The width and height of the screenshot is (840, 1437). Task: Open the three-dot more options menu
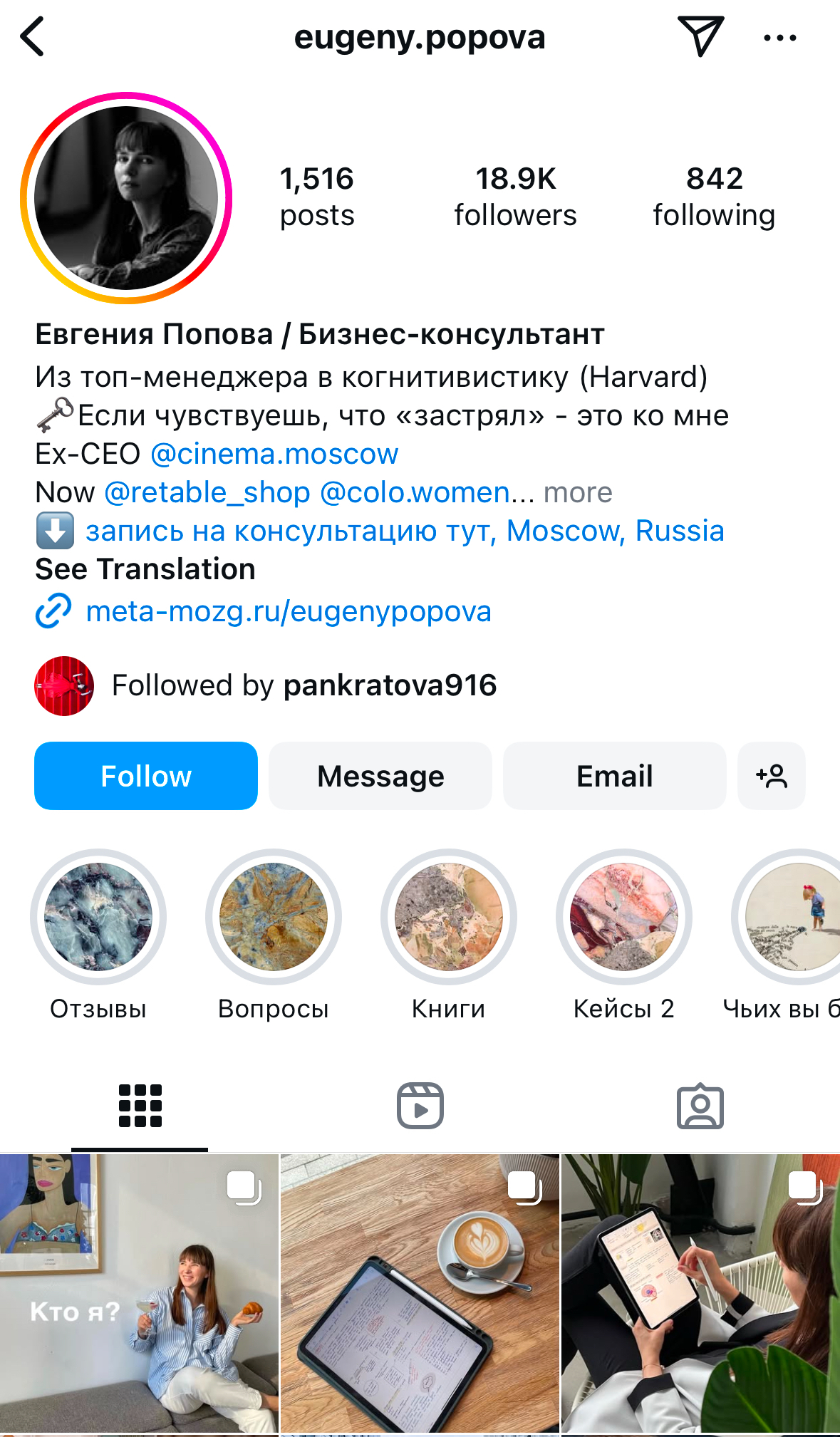coord(779,38)
